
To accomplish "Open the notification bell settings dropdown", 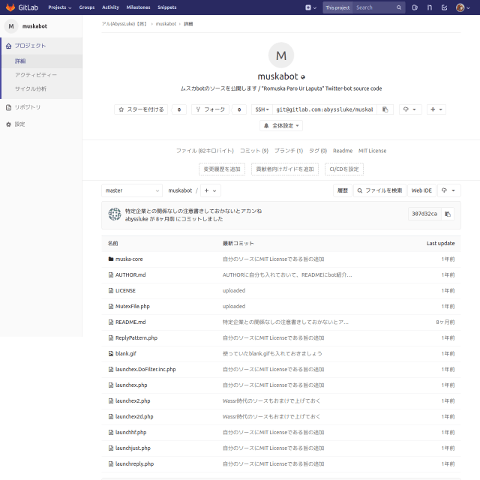I will coord(281,126).
